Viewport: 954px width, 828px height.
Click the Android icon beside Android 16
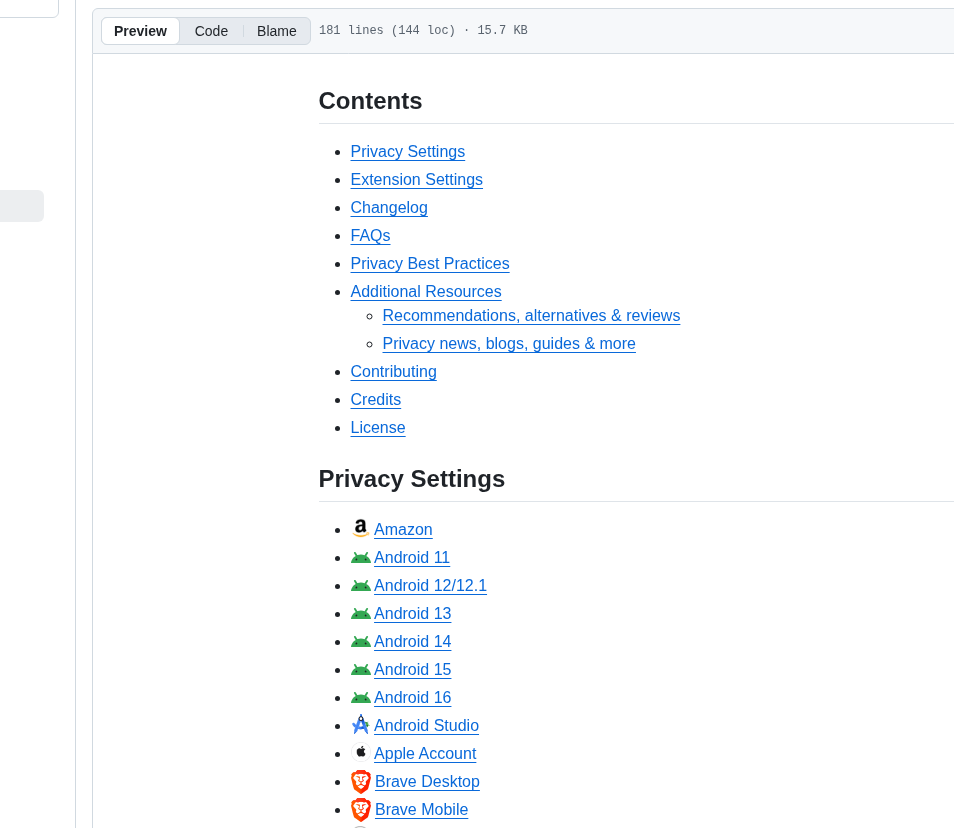tap(361, 697)
